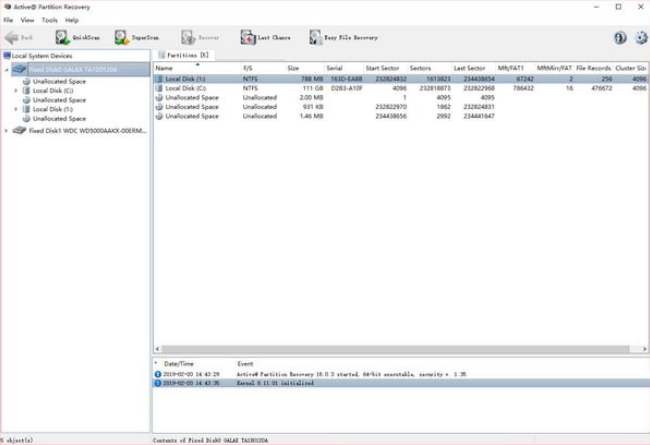Open the Help menu
The image size is (650, 445).
tap(72, 20)
